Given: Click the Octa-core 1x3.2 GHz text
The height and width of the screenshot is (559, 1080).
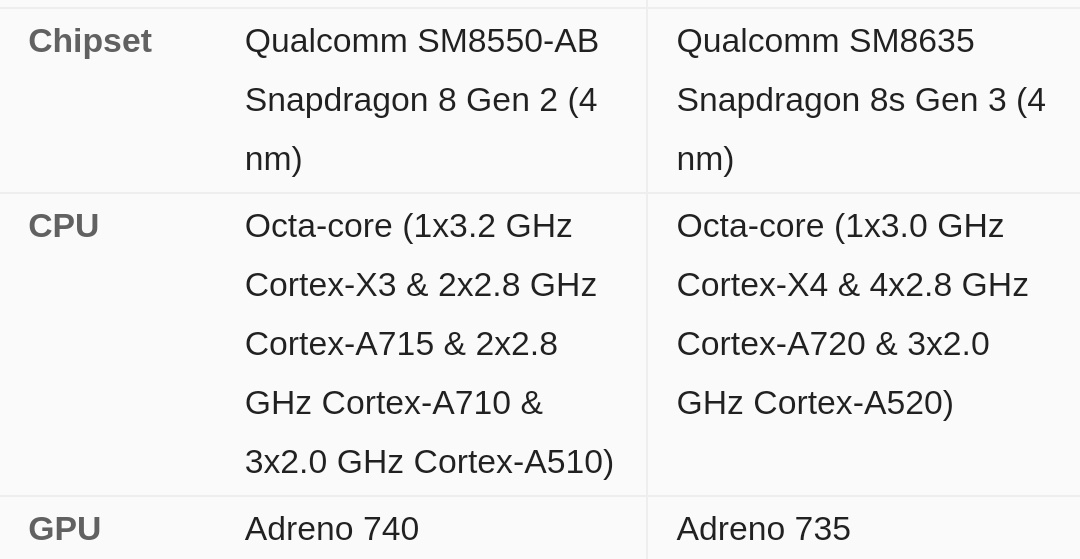Looking at the screenshot, I should (408, 226).
